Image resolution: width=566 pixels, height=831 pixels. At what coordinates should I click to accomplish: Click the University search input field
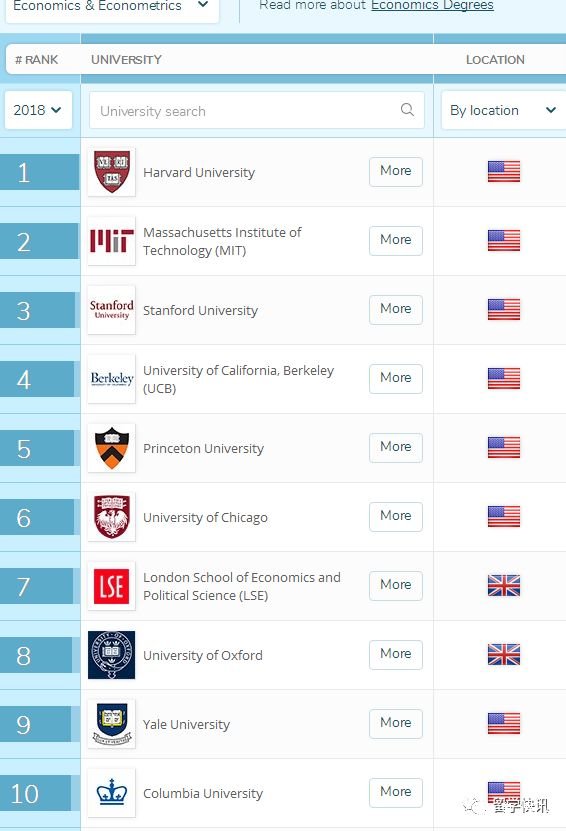coord(257,110)
